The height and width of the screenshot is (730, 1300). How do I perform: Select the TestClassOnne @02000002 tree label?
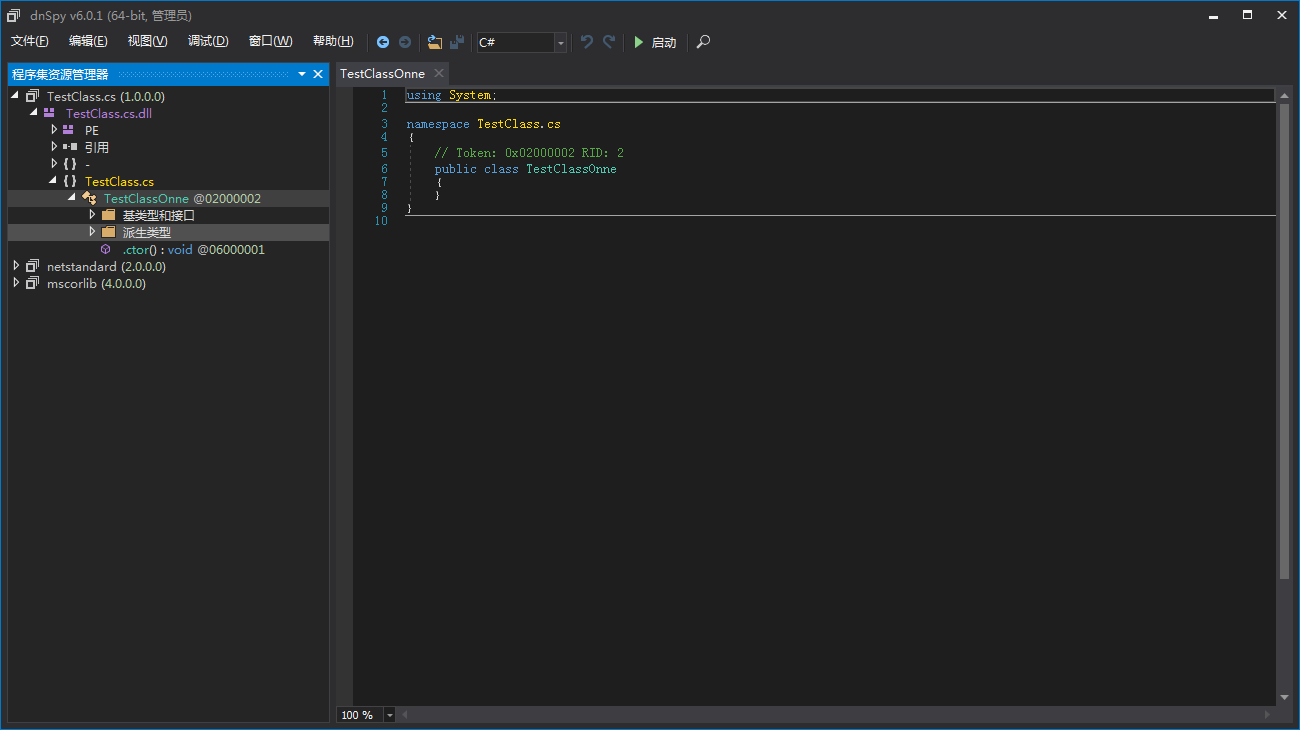(182, 199)
